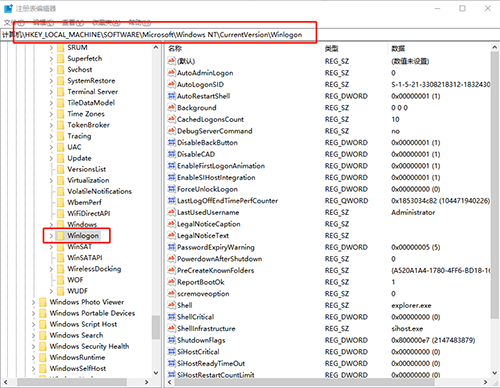The width and height of the screenshot is (500, 388).
Task: Click the tree pane scroll-right arrow
Action: pos(147,382)
